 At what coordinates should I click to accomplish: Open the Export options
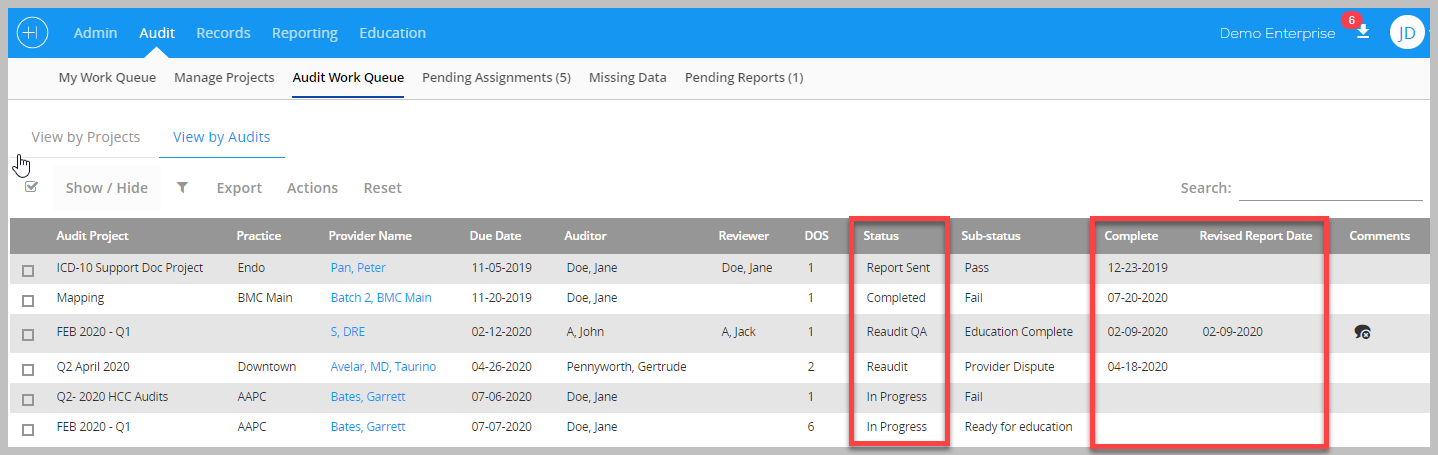click(x=239, y=188)
